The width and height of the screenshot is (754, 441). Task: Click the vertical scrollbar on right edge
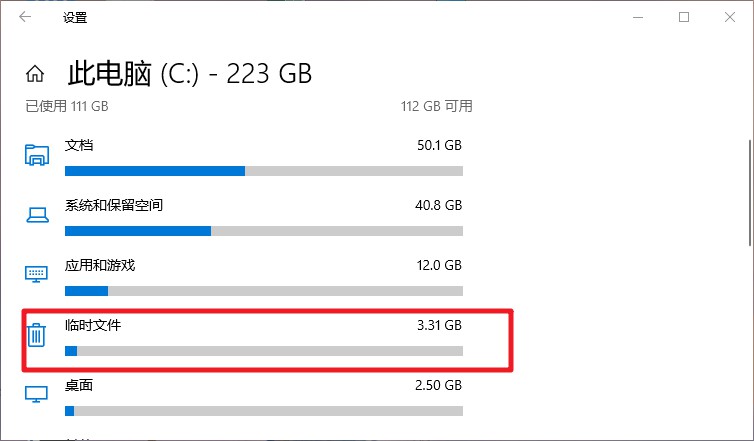point(751,192)
